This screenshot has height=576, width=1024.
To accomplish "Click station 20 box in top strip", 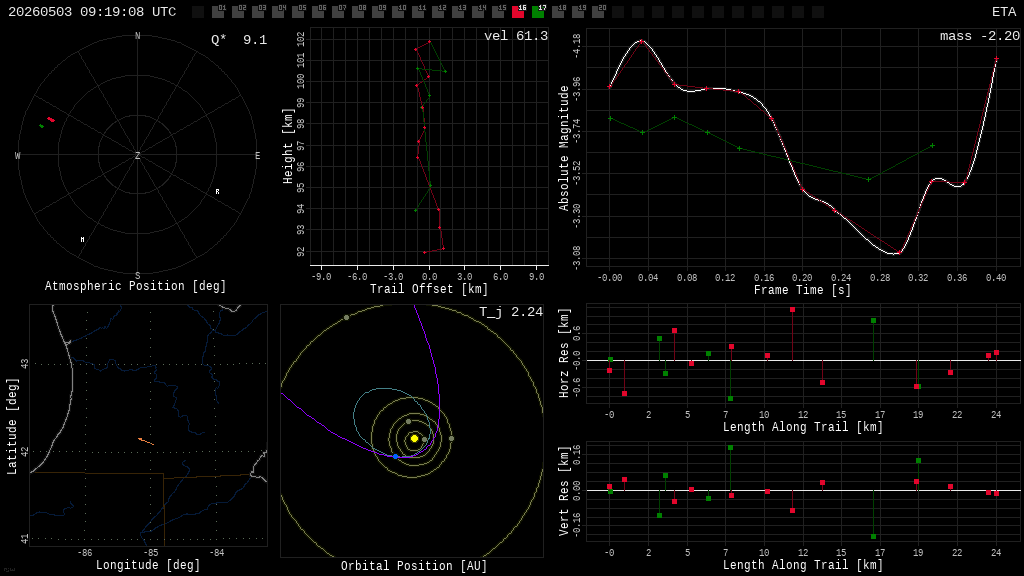I will click(x=598, y=11).
